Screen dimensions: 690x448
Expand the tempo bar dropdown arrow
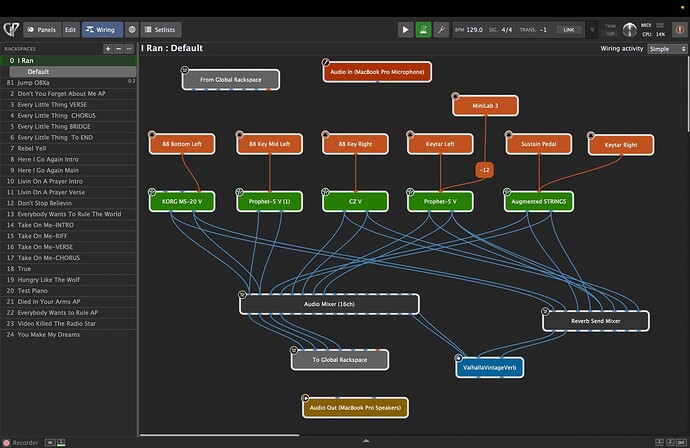[592, 30]
